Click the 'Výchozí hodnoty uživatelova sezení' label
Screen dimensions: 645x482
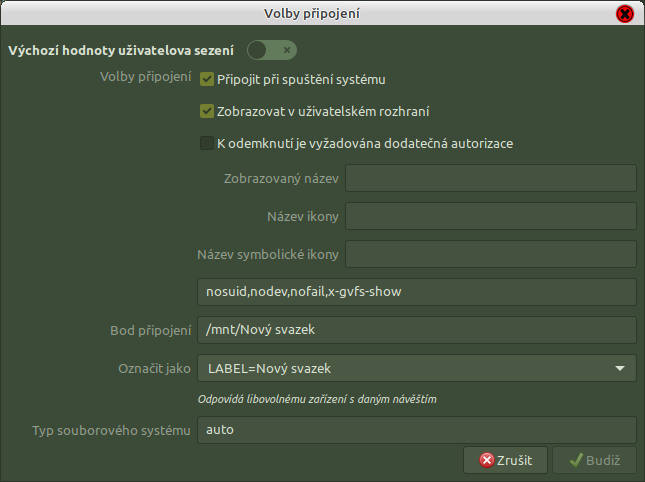pos(121,50)
